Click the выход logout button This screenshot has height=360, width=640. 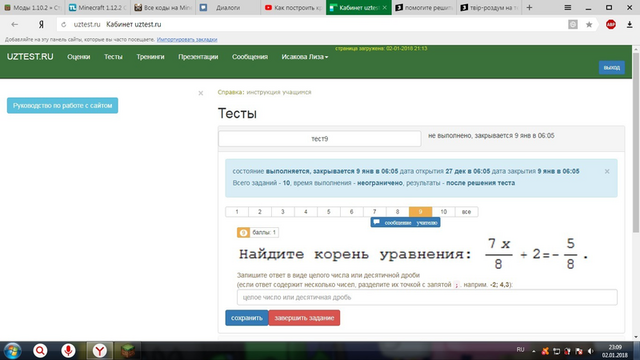click(611, 67)
